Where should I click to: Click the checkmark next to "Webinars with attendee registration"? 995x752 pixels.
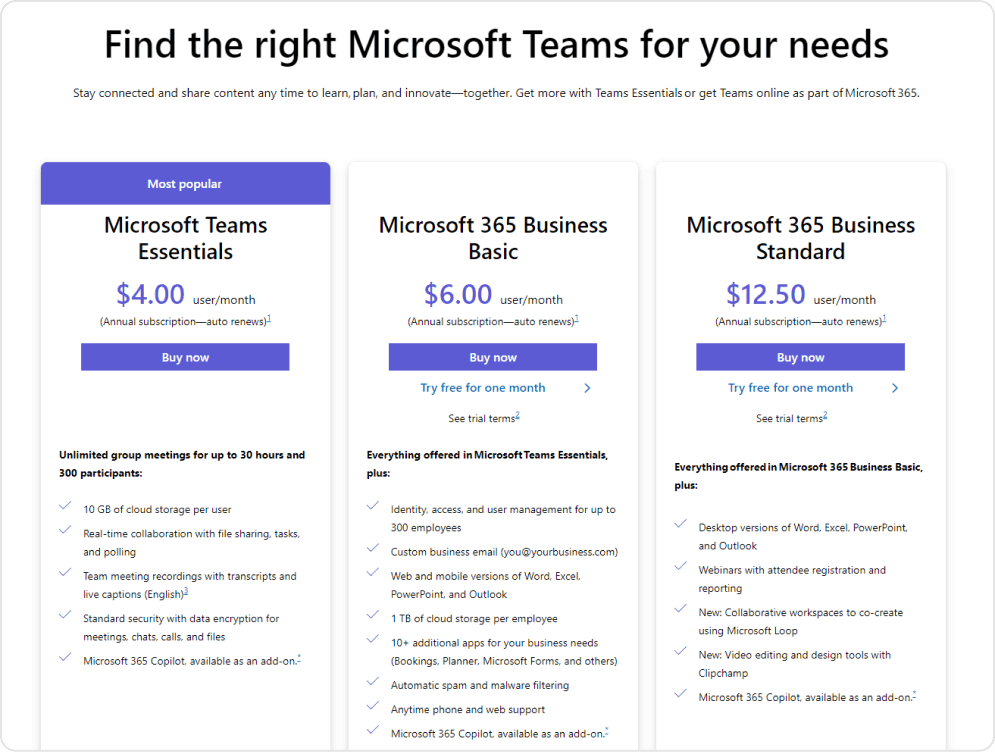[681, 570]
